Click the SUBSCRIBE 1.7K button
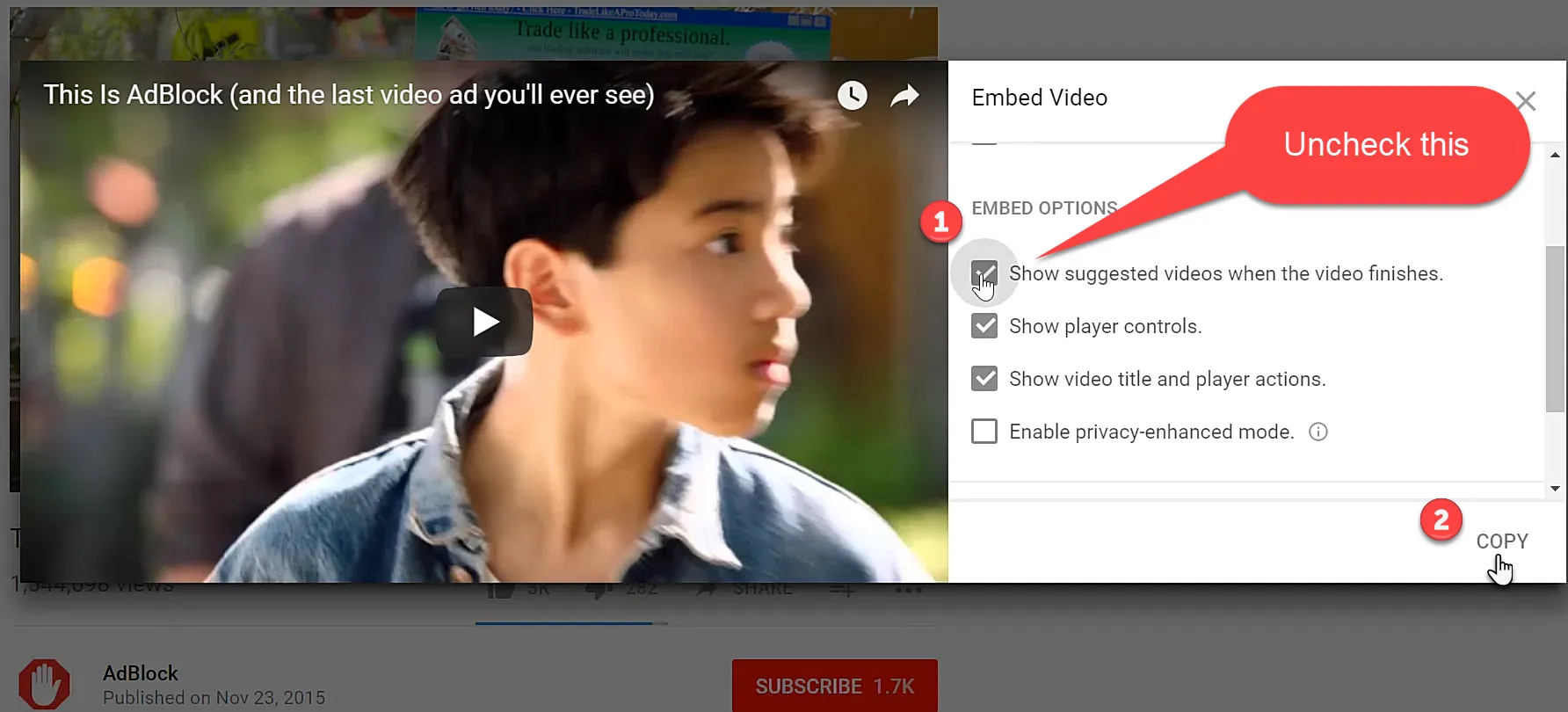Image resolution: width=1568 pixels, height=712 pixels. click(835, 686)
